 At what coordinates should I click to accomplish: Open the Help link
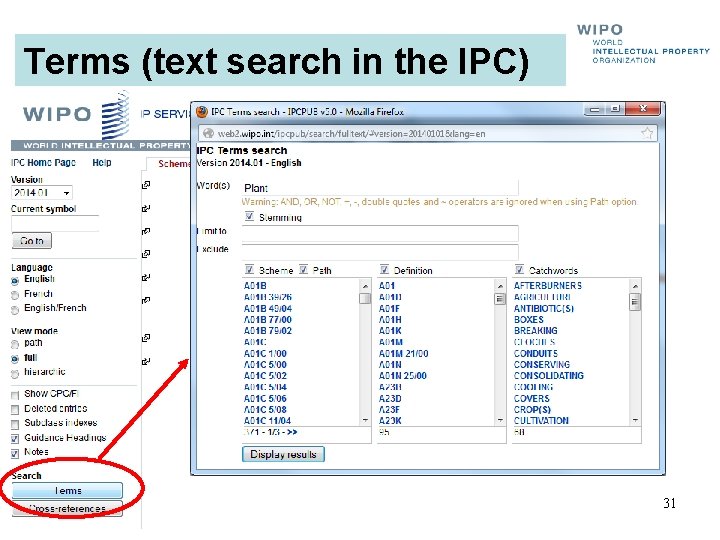pyautogui.click(x=101, y=163)
